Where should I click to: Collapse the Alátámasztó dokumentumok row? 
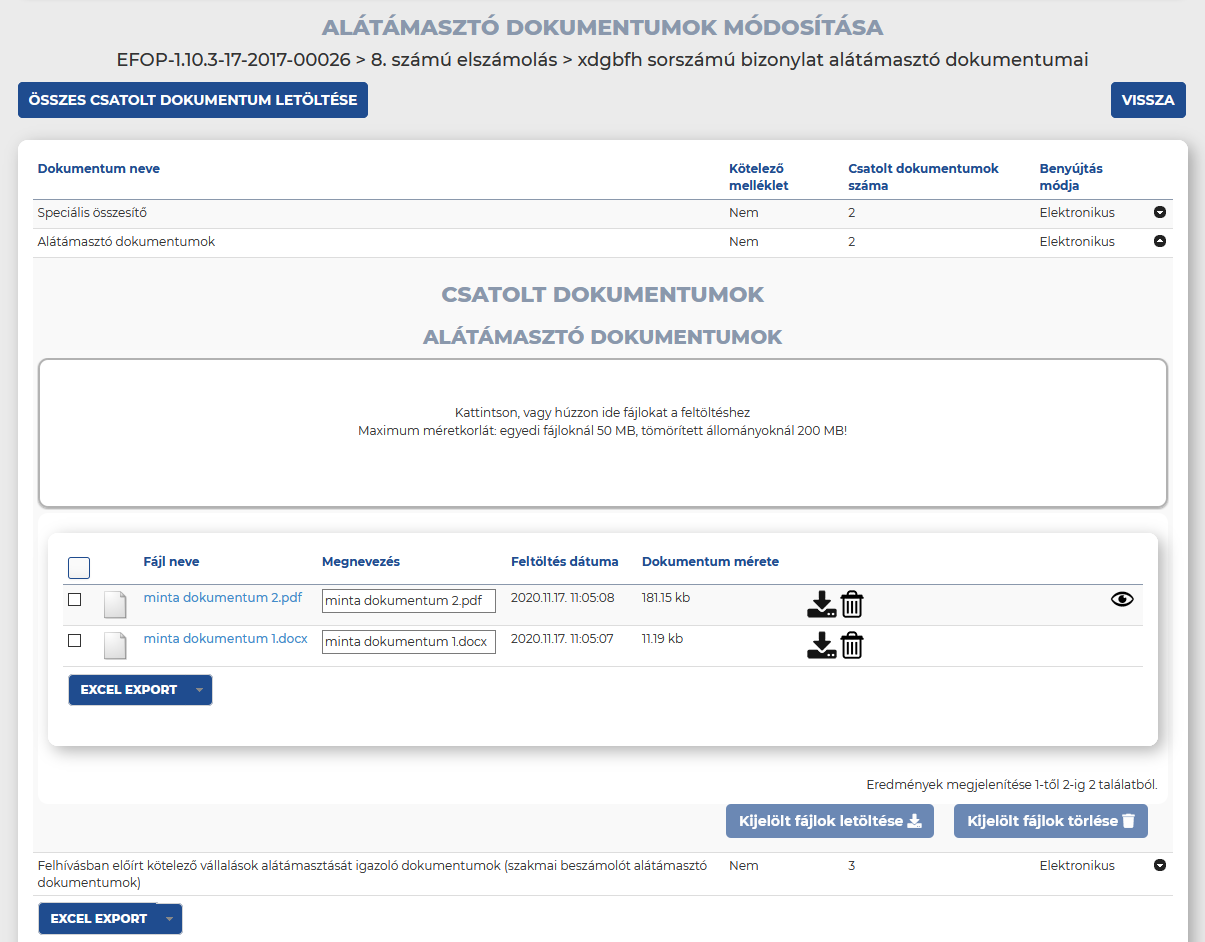coord(1160,241)
